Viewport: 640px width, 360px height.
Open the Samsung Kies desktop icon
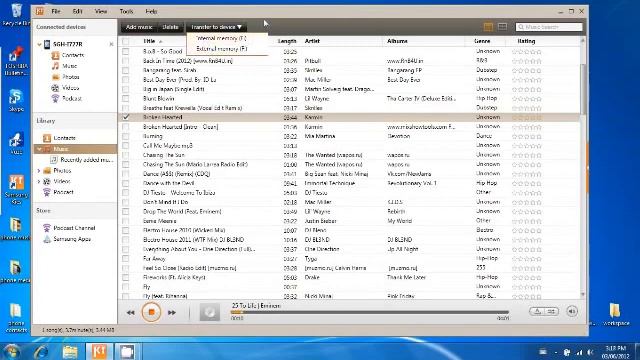pyautogui.click(x=16, y=190)
